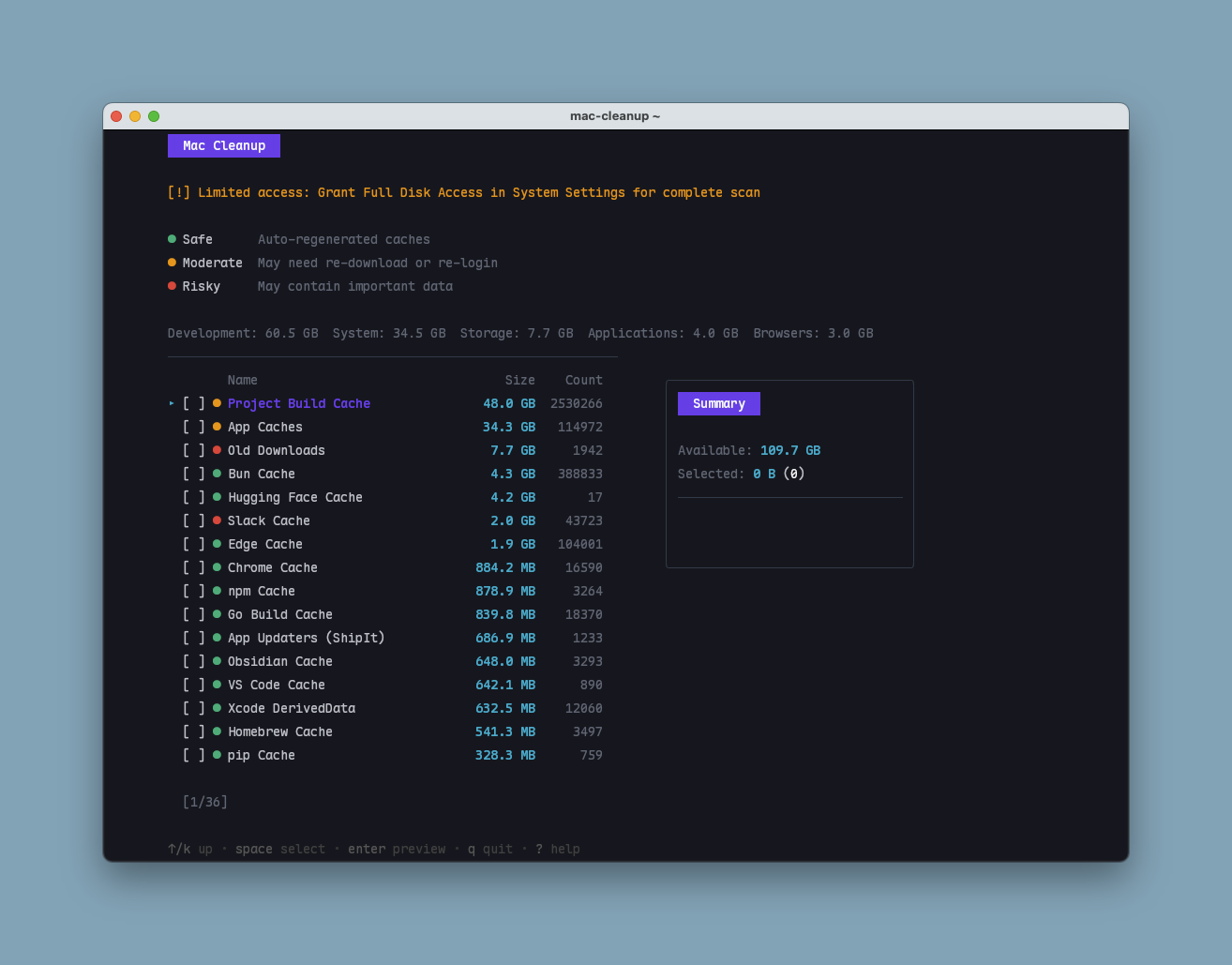Click the Size column header
This screenshot has height=965, width=1232.
pos(519,380)
